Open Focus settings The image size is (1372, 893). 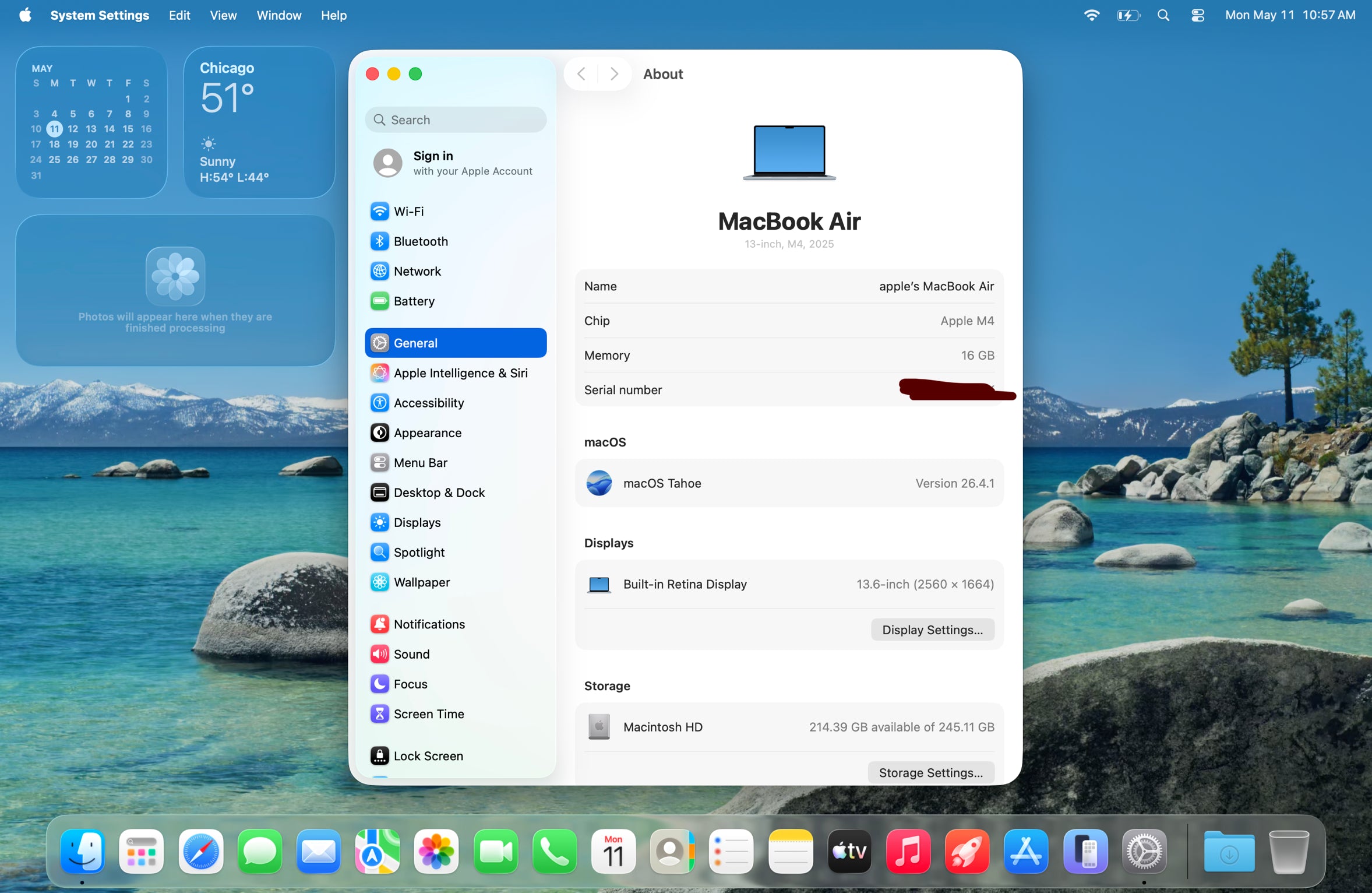pyautogui.click(x=456, y=684)
